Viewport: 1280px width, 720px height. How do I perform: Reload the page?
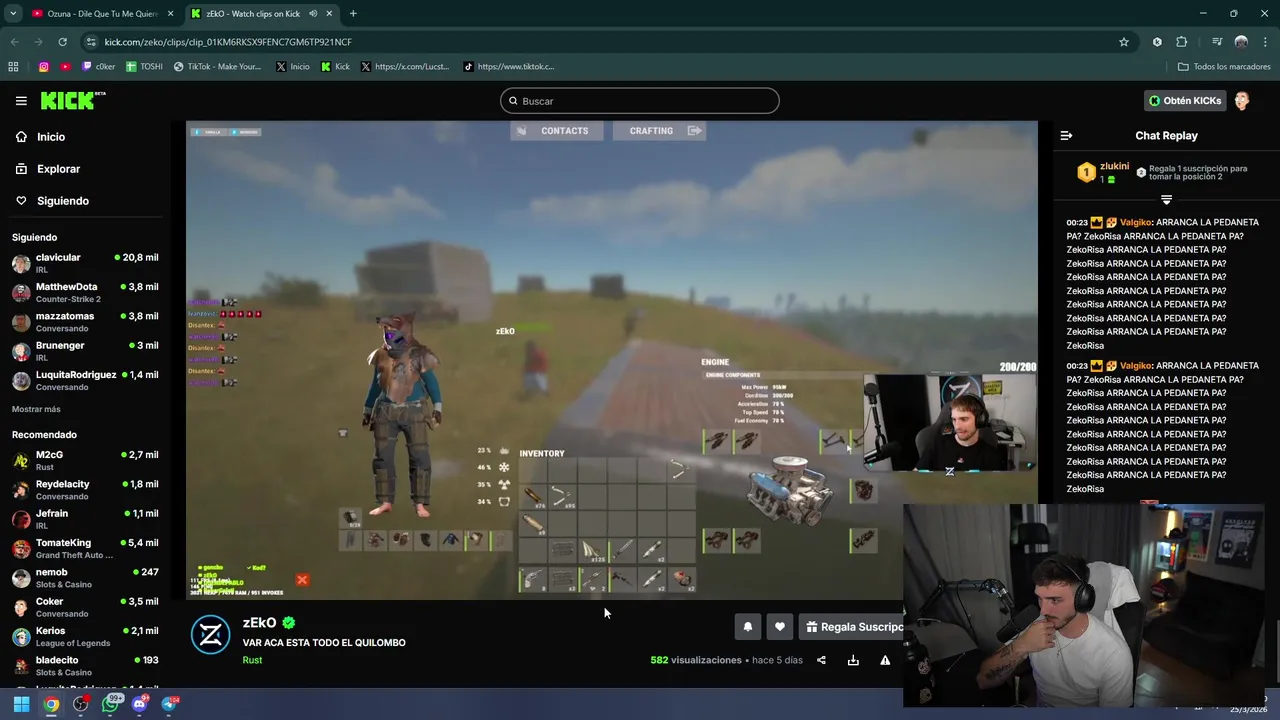(x=62, y=42)
